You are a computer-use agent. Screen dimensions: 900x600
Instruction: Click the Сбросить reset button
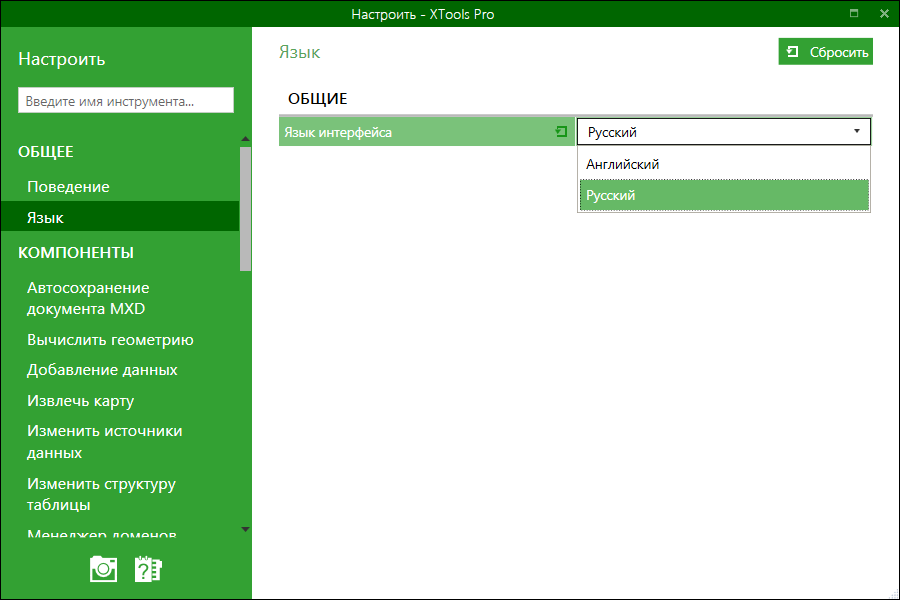[825, 52]
